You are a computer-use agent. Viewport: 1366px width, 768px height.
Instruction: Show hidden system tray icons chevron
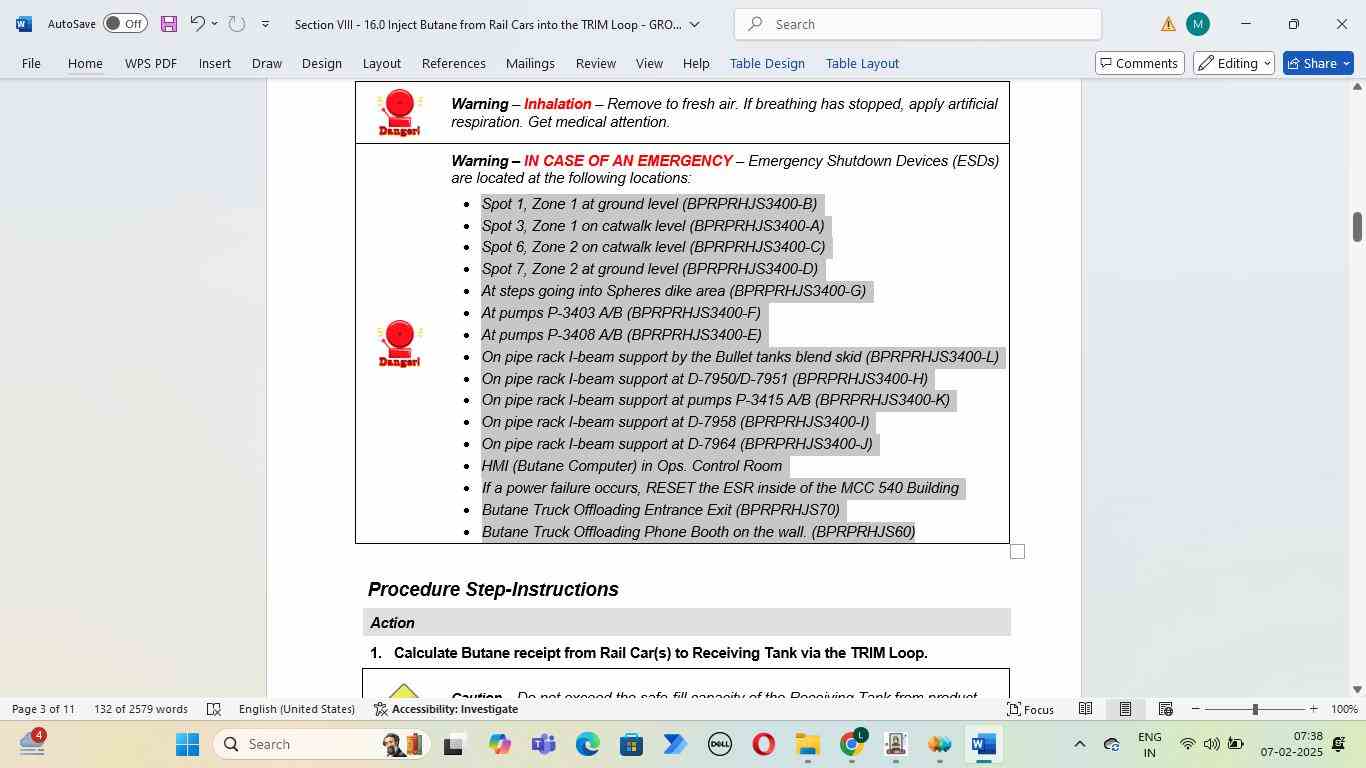[x=1079, y=744]
